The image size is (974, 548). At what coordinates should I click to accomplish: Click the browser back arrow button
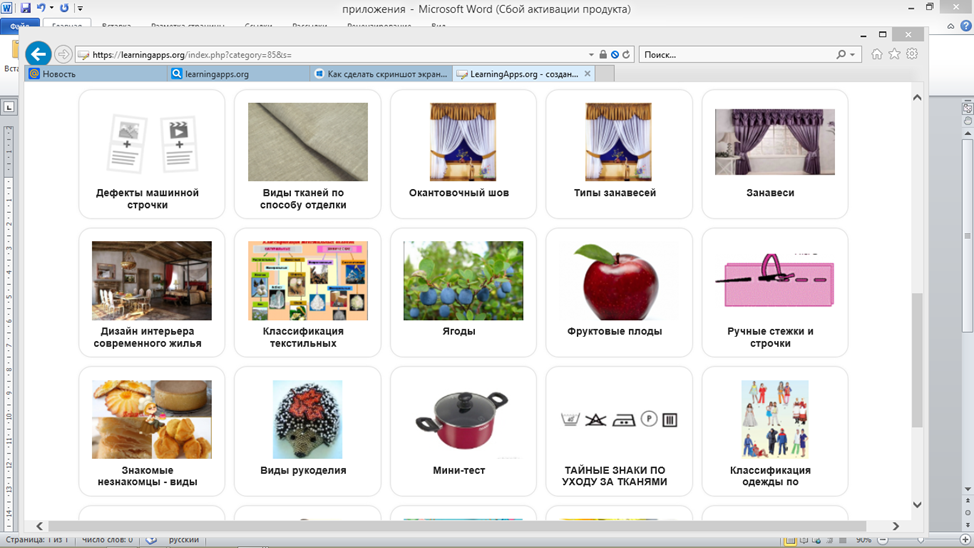(38, 54)
